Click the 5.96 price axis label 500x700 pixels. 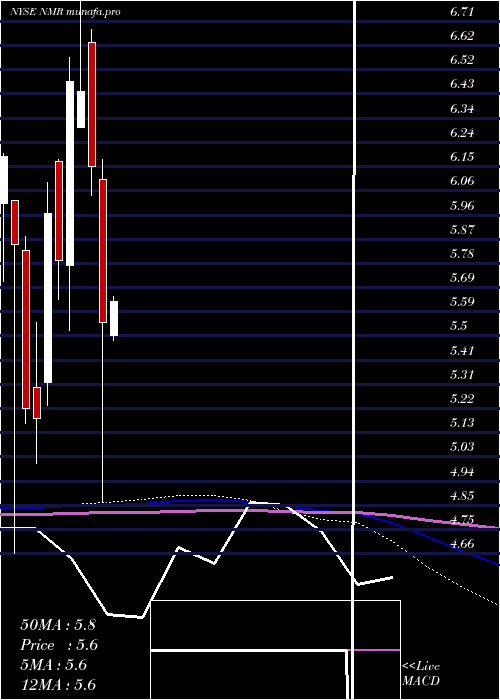[x=462, y=206]
